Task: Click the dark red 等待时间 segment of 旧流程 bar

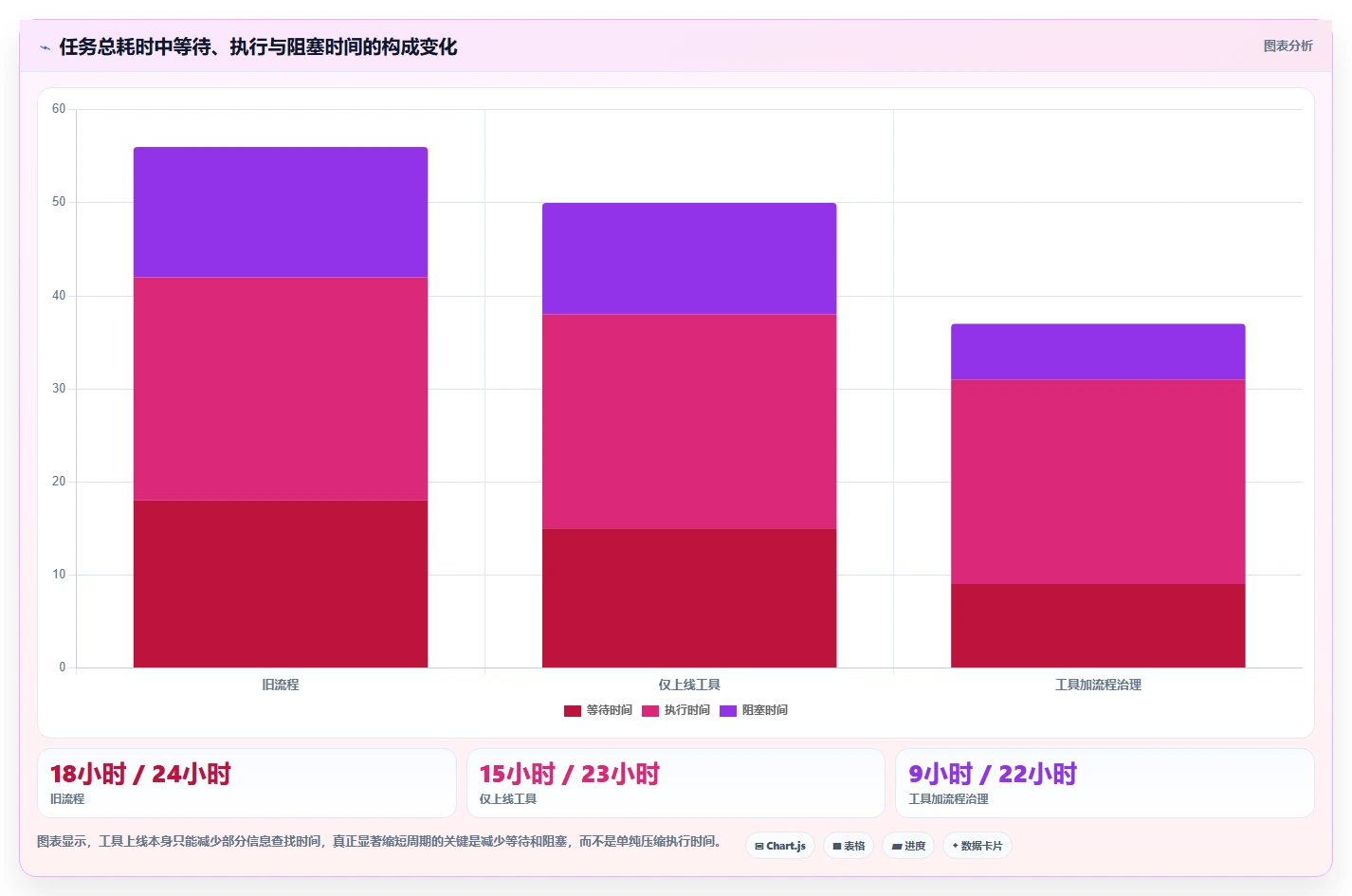Action: 281,584
